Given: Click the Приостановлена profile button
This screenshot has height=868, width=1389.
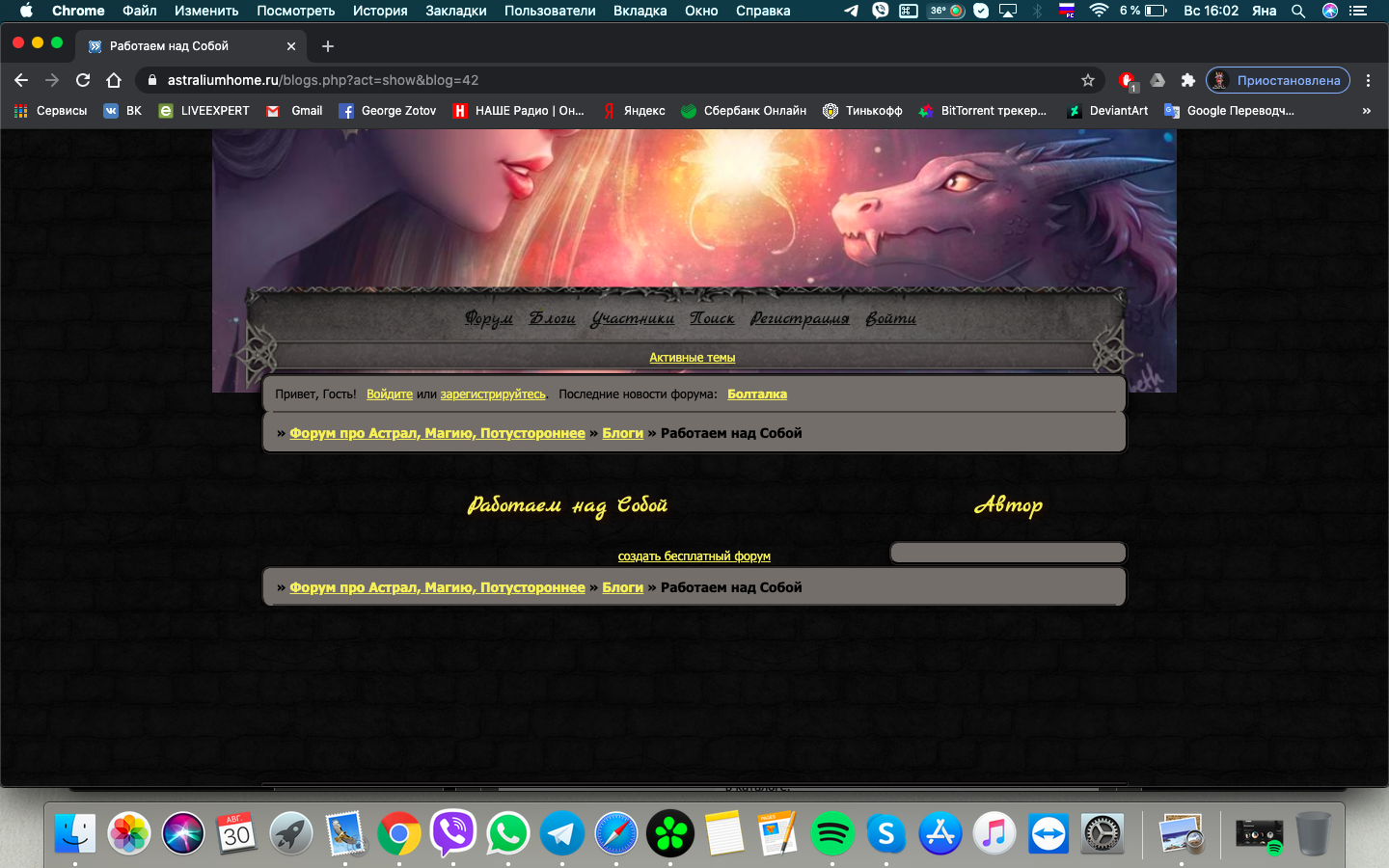Looking at the screenshot, I should [1277, 80].
